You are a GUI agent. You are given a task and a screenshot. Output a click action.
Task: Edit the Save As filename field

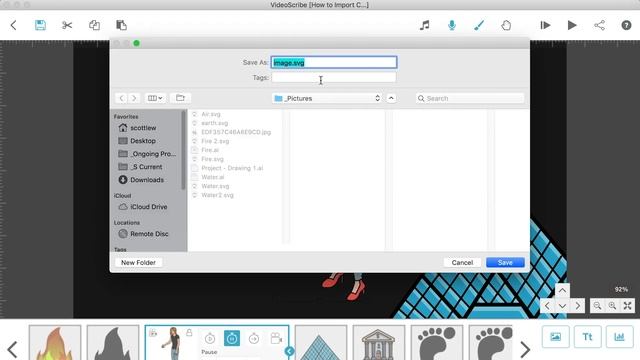[334, 62]
